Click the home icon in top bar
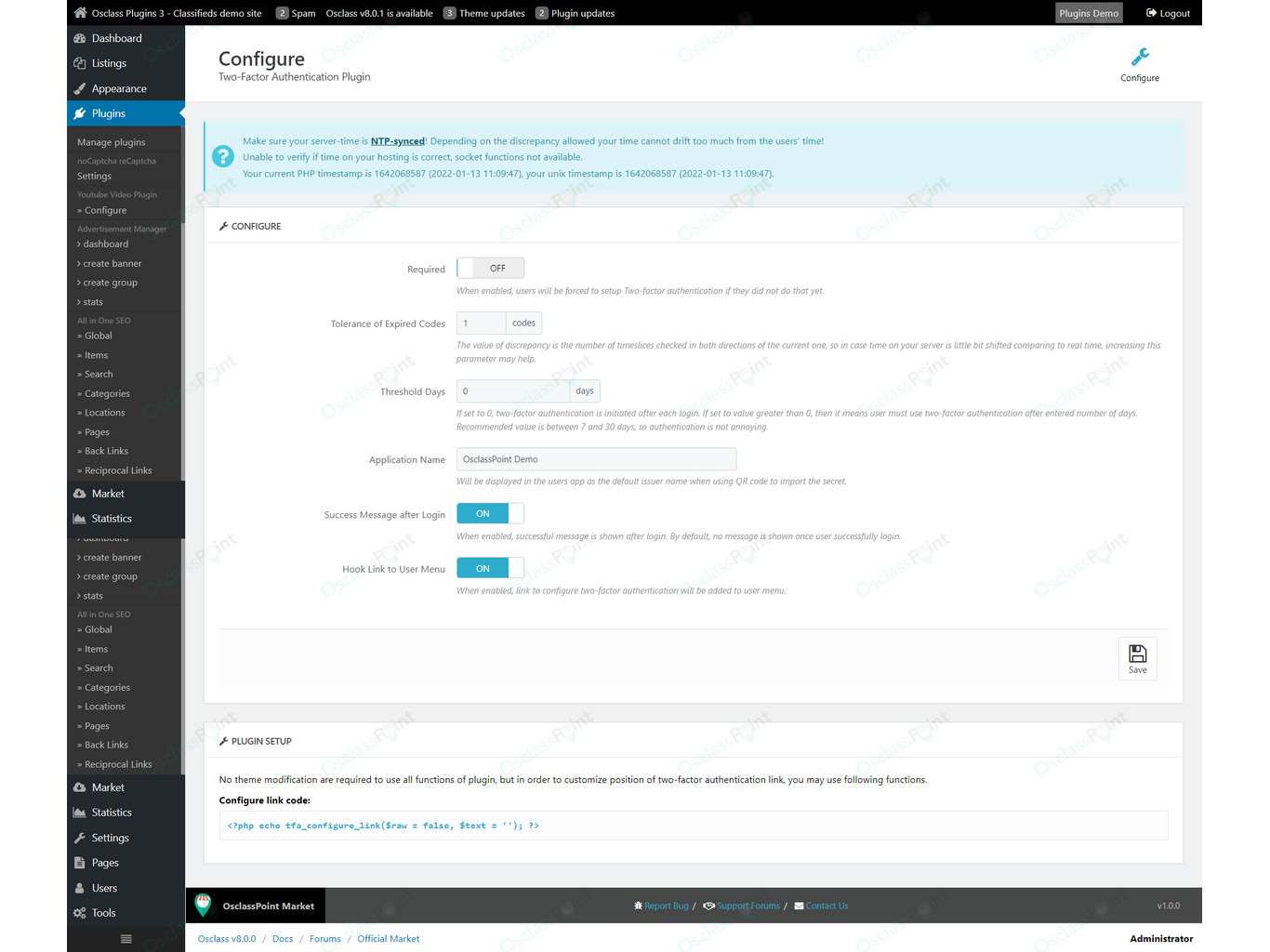The height and width of the screenshot is (952, 1270). point(80,13)
